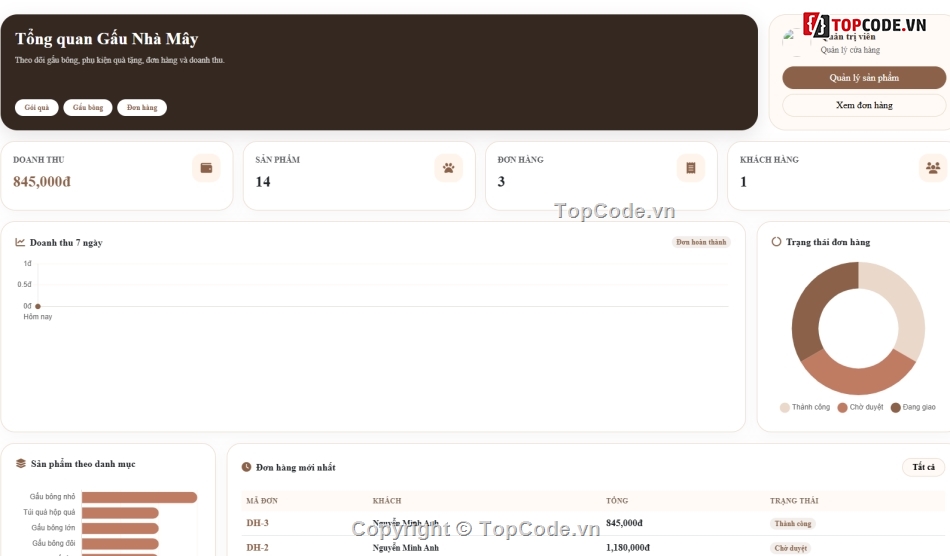The image size is (950, 556).
Task: Click the Quản lý cửa hàng subtitle text
Action: tap(850, 50)
